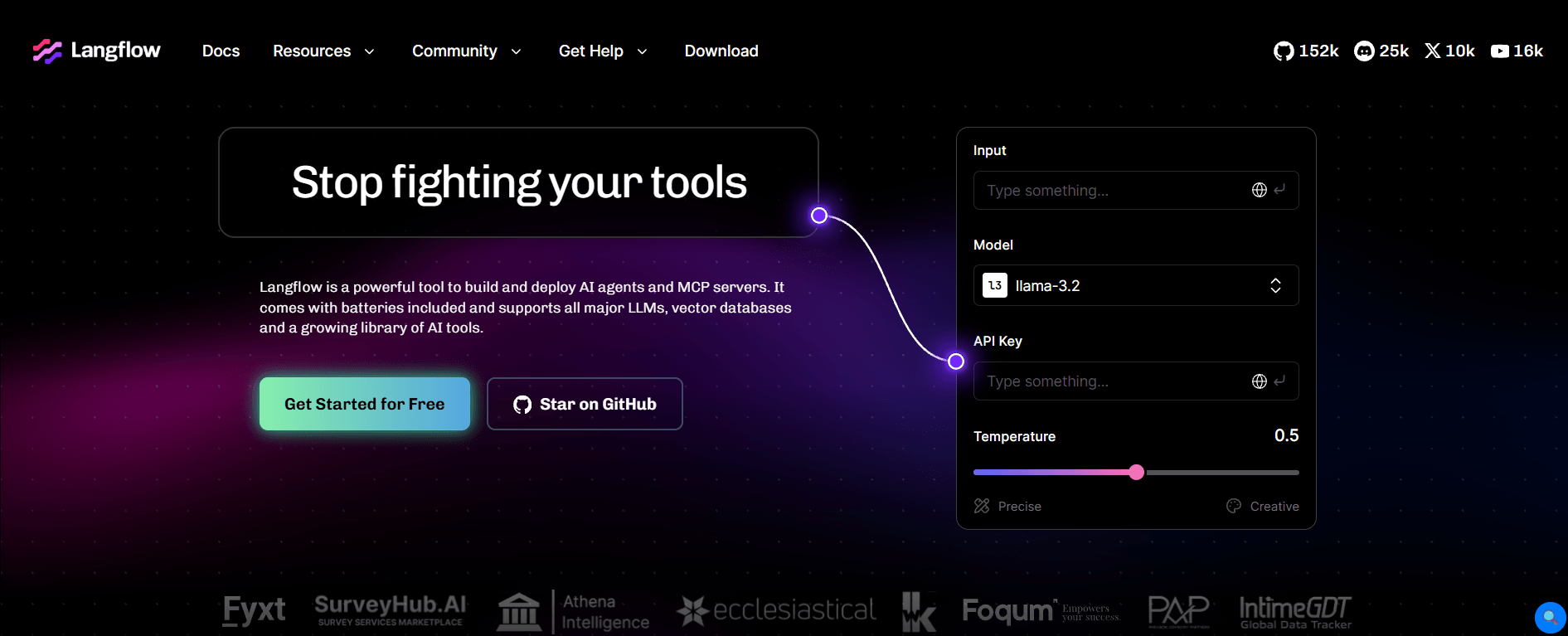This screenshot has width=1568, height=636.
Task: Click the Creative label under the temperature slider
Action: tap(1274, 507)
